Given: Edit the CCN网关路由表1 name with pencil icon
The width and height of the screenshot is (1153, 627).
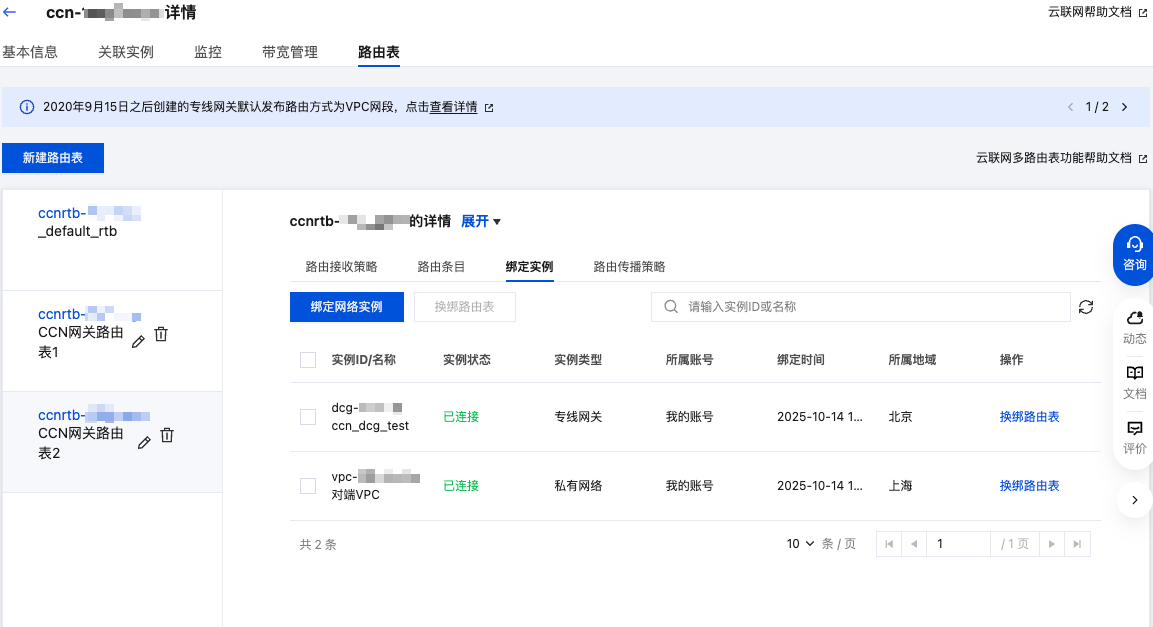Looking at the screenshot, I should tap(138, 341).
